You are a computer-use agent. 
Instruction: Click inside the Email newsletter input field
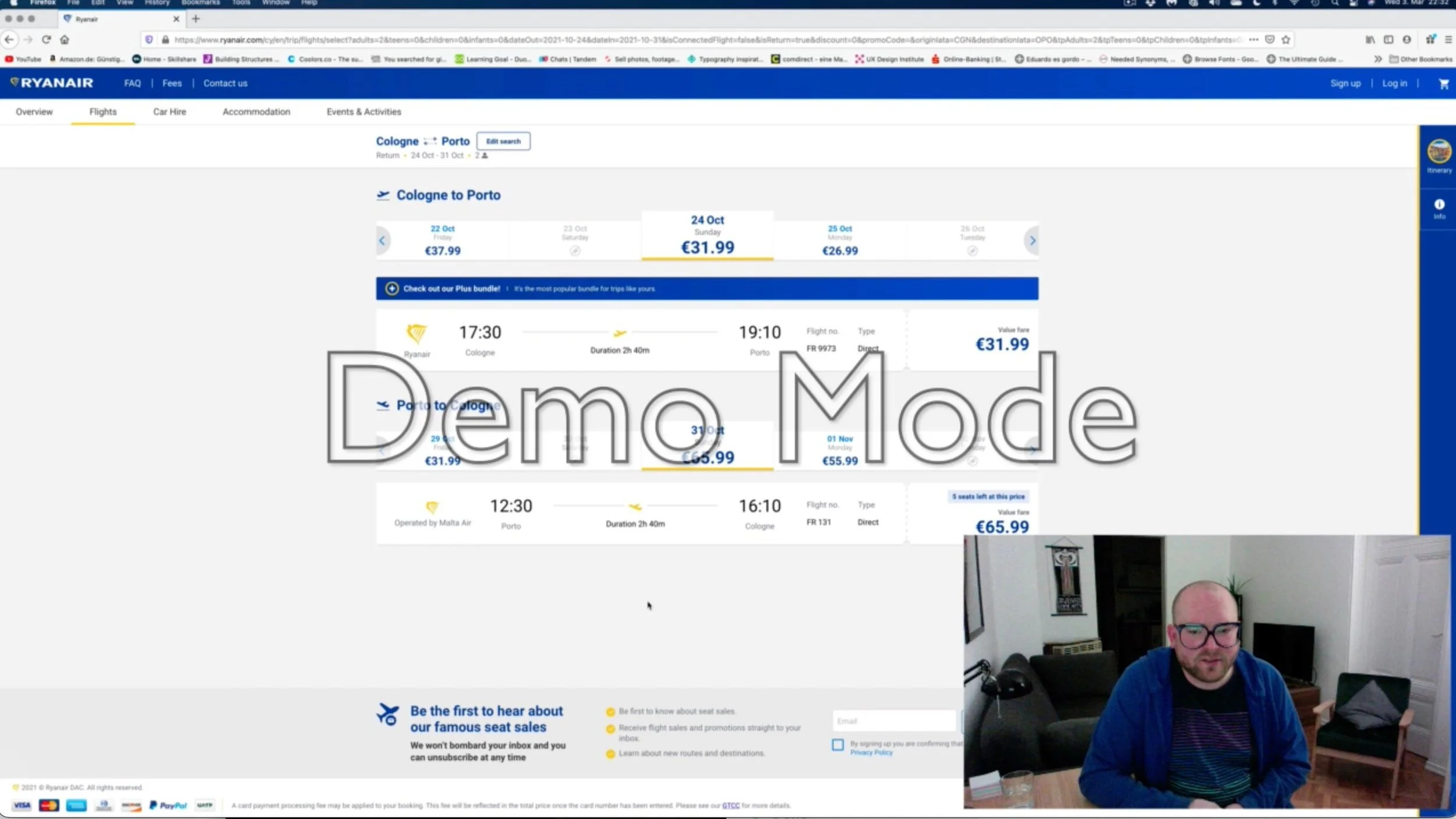[893, 721]
